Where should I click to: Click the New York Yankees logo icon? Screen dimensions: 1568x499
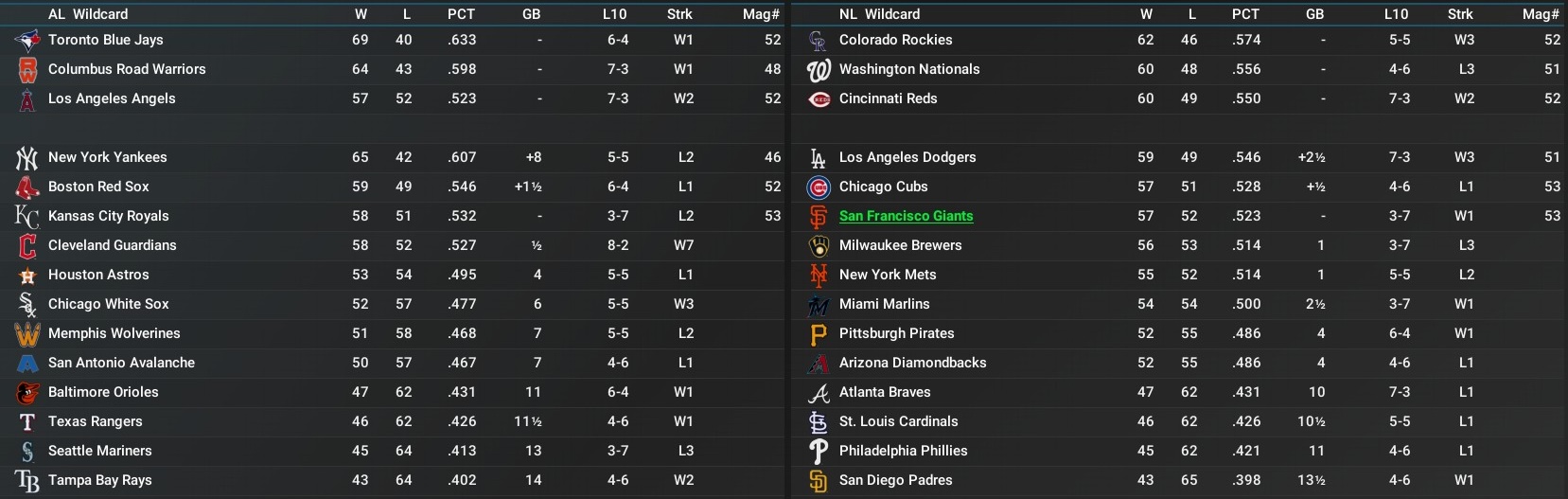tap(27, 157)
